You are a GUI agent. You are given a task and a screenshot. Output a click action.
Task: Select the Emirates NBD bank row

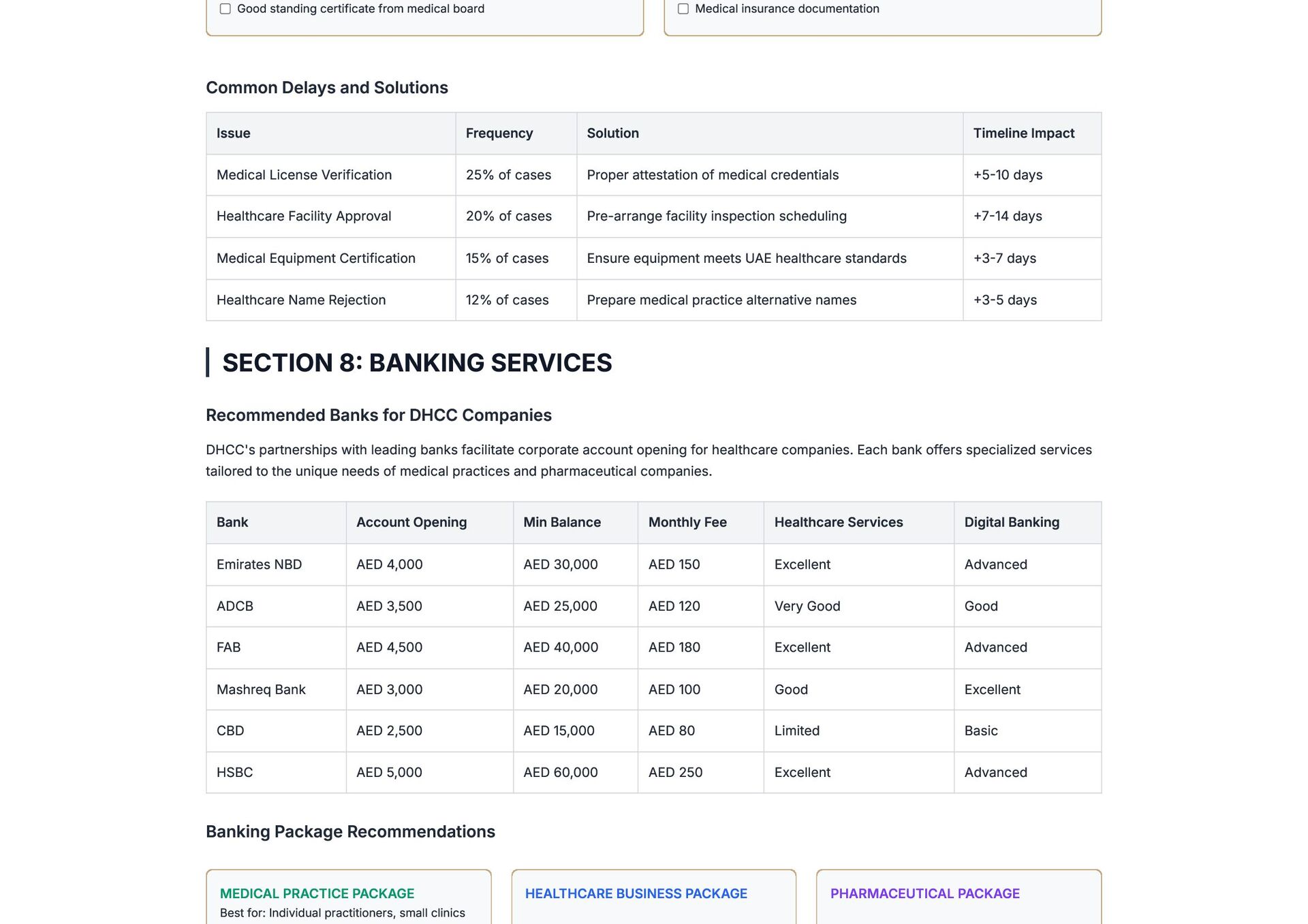coord(259,564)
